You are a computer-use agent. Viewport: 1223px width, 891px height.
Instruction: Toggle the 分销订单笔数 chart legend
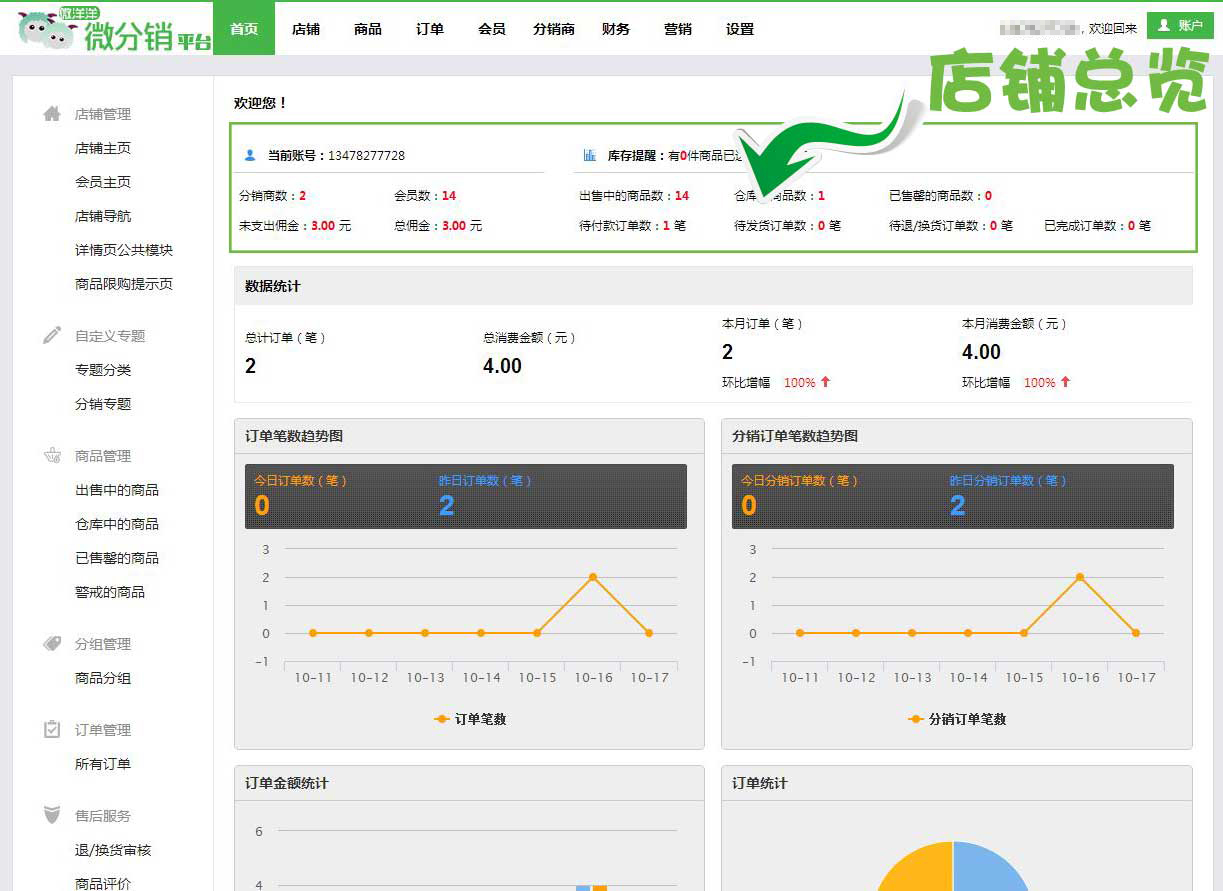[x=956, y=719]
